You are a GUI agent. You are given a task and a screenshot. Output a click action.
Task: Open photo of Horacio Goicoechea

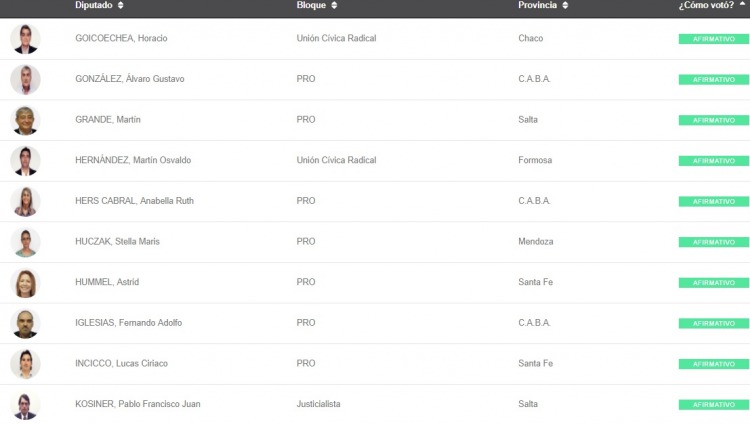click(25, 39)
